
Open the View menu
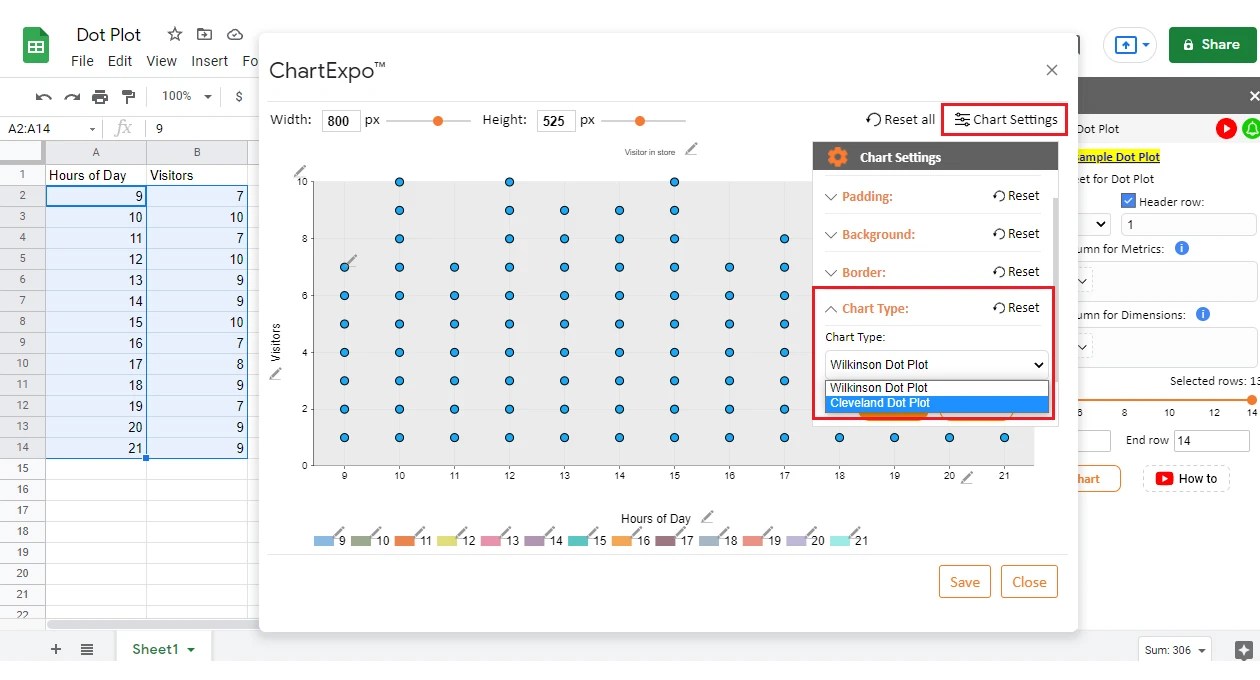pos(161,61)
